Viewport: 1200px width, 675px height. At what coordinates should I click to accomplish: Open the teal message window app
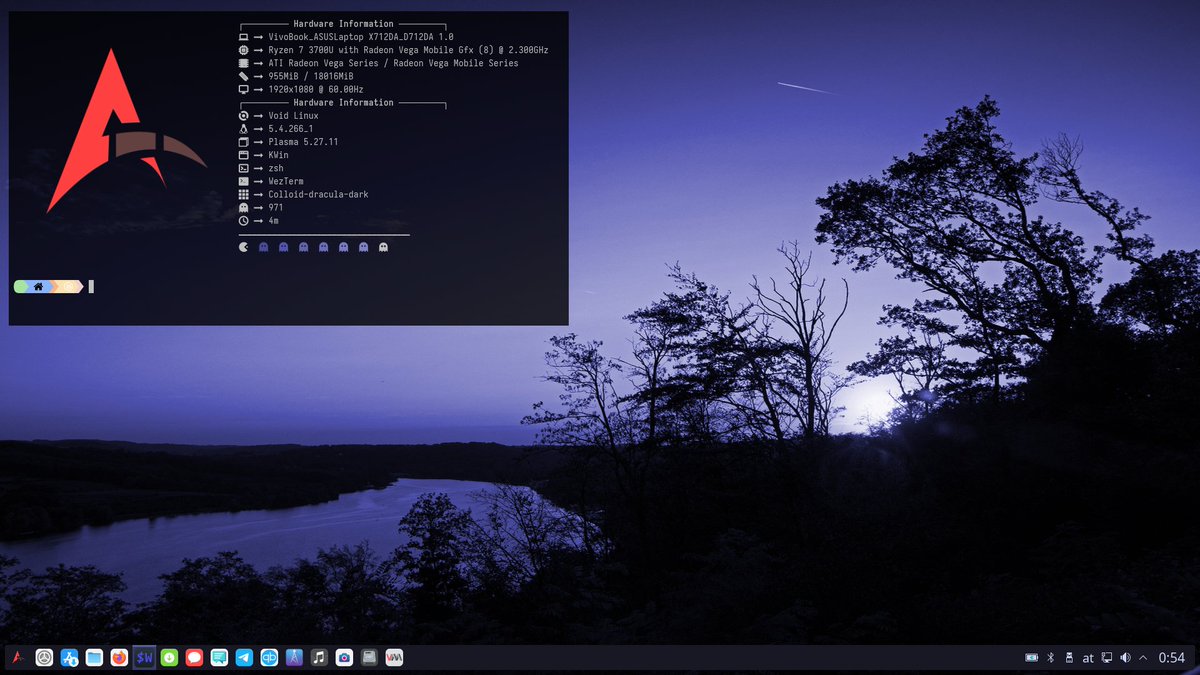[x=219, y=657]
